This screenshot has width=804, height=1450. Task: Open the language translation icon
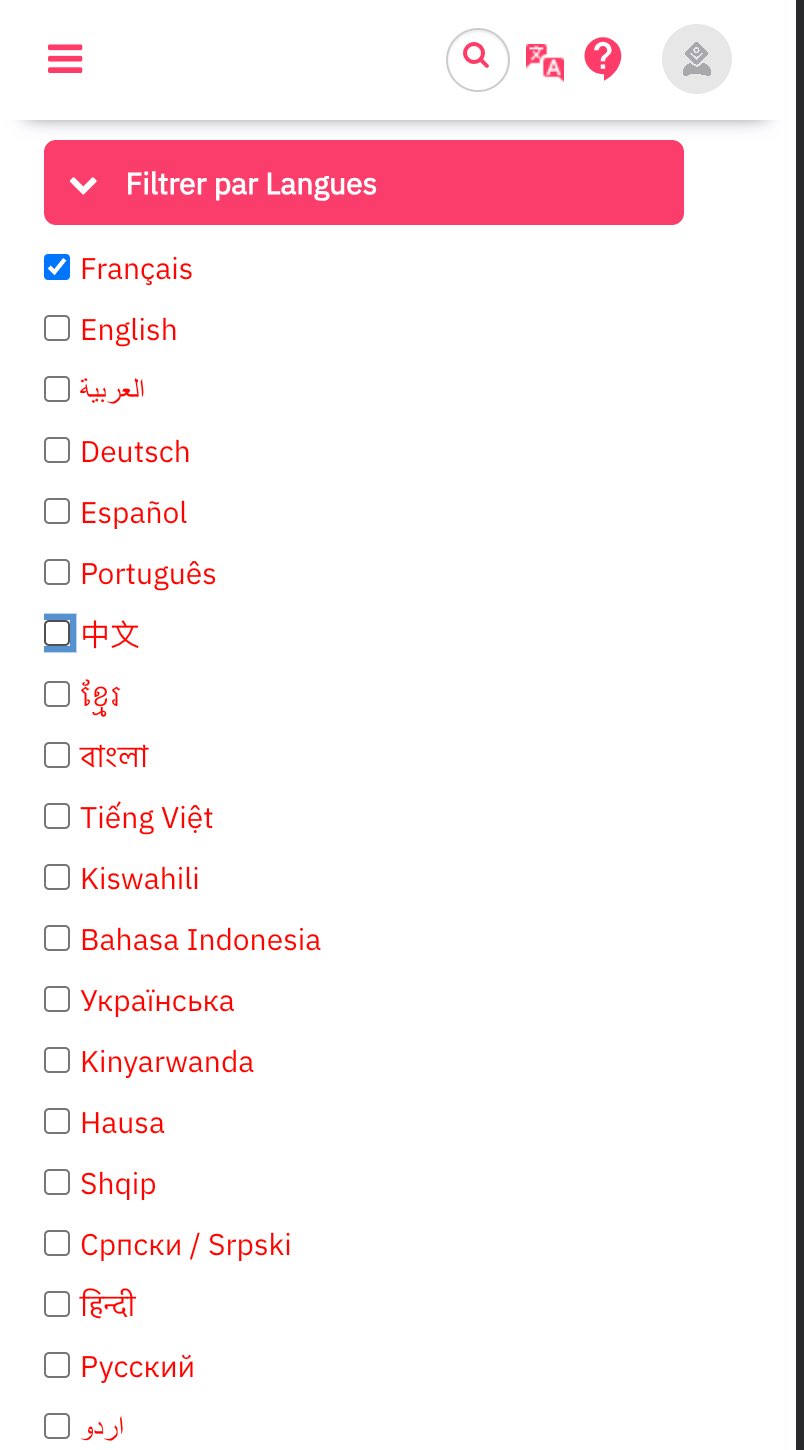click(545, 60)
